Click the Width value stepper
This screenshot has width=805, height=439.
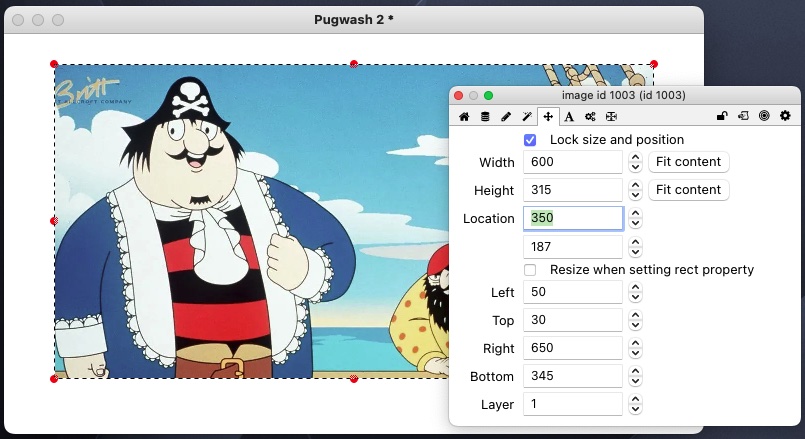(x=635, y=162)
